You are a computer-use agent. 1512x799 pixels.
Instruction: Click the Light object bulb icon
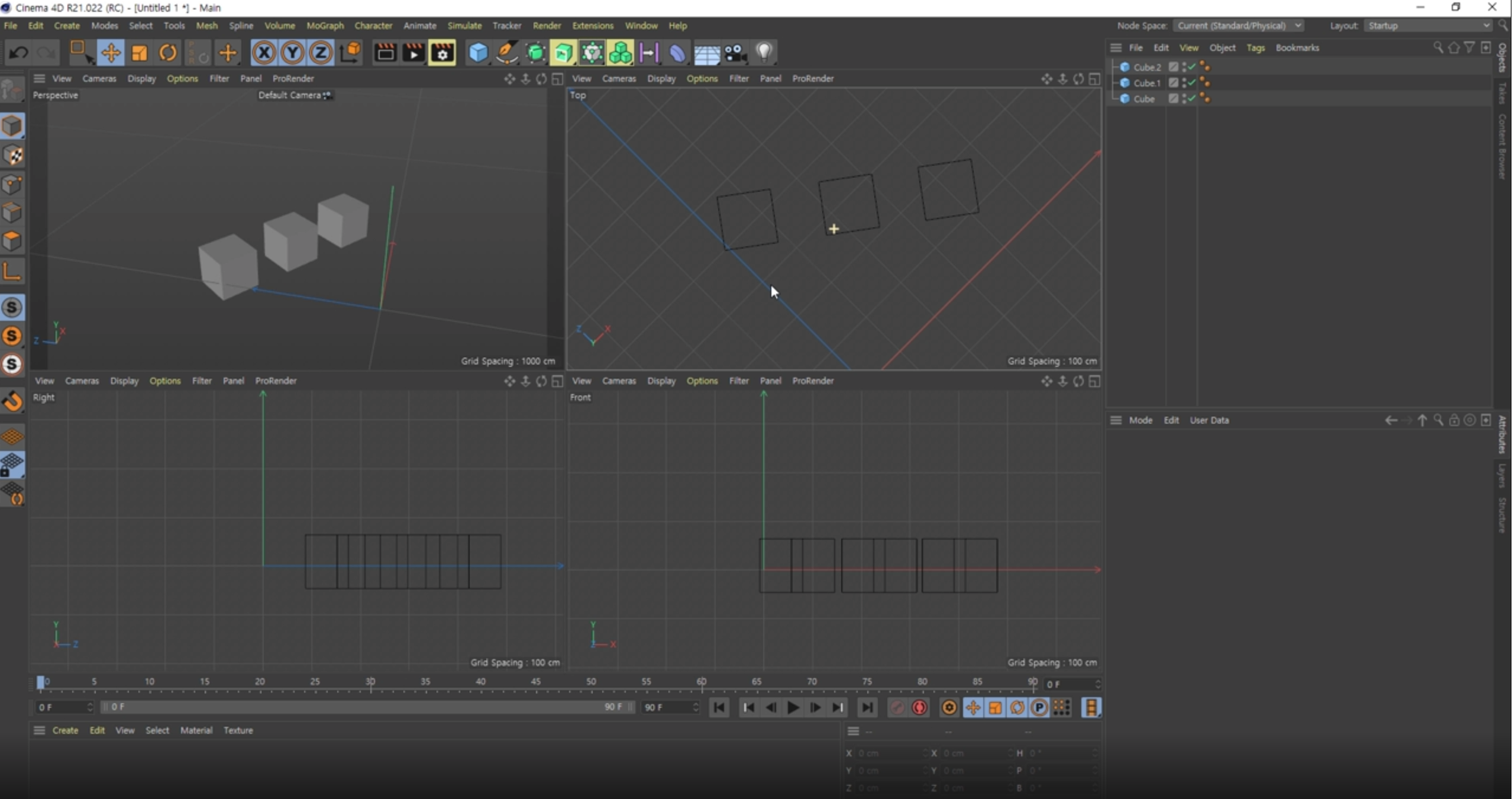764,53
